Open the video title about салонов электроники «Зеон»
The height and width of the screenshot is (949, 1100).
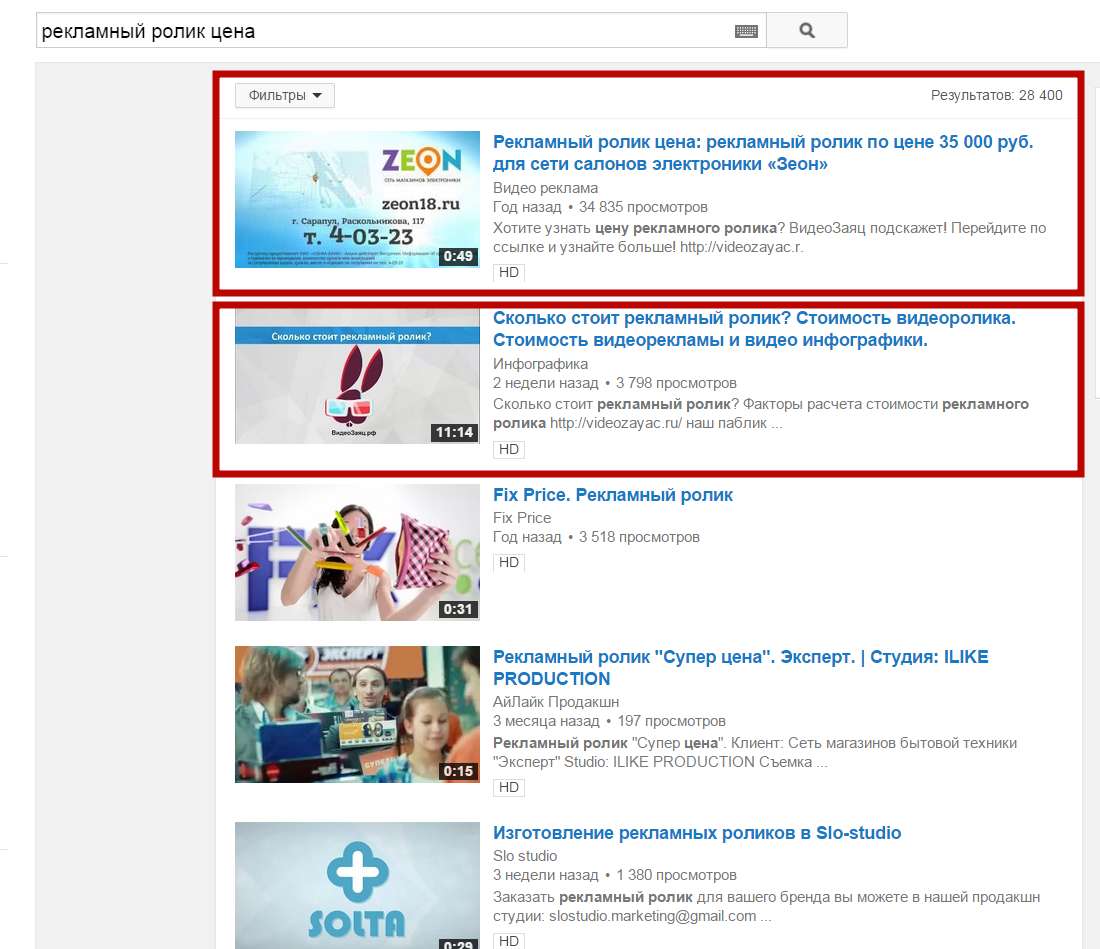(x=763, y=153)
